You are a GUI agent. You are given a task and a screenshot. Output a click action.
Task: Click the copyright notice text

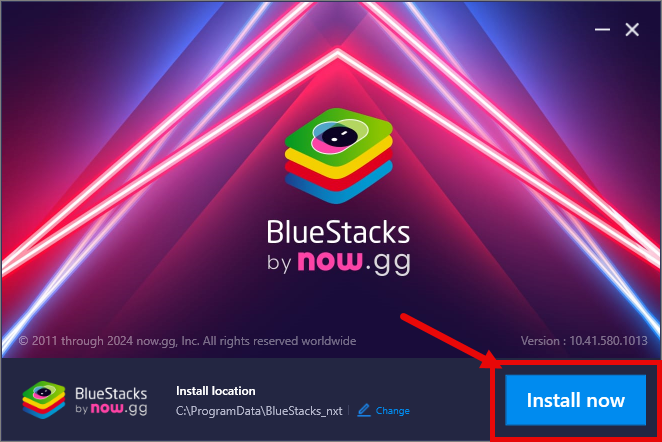pos(187,341)
